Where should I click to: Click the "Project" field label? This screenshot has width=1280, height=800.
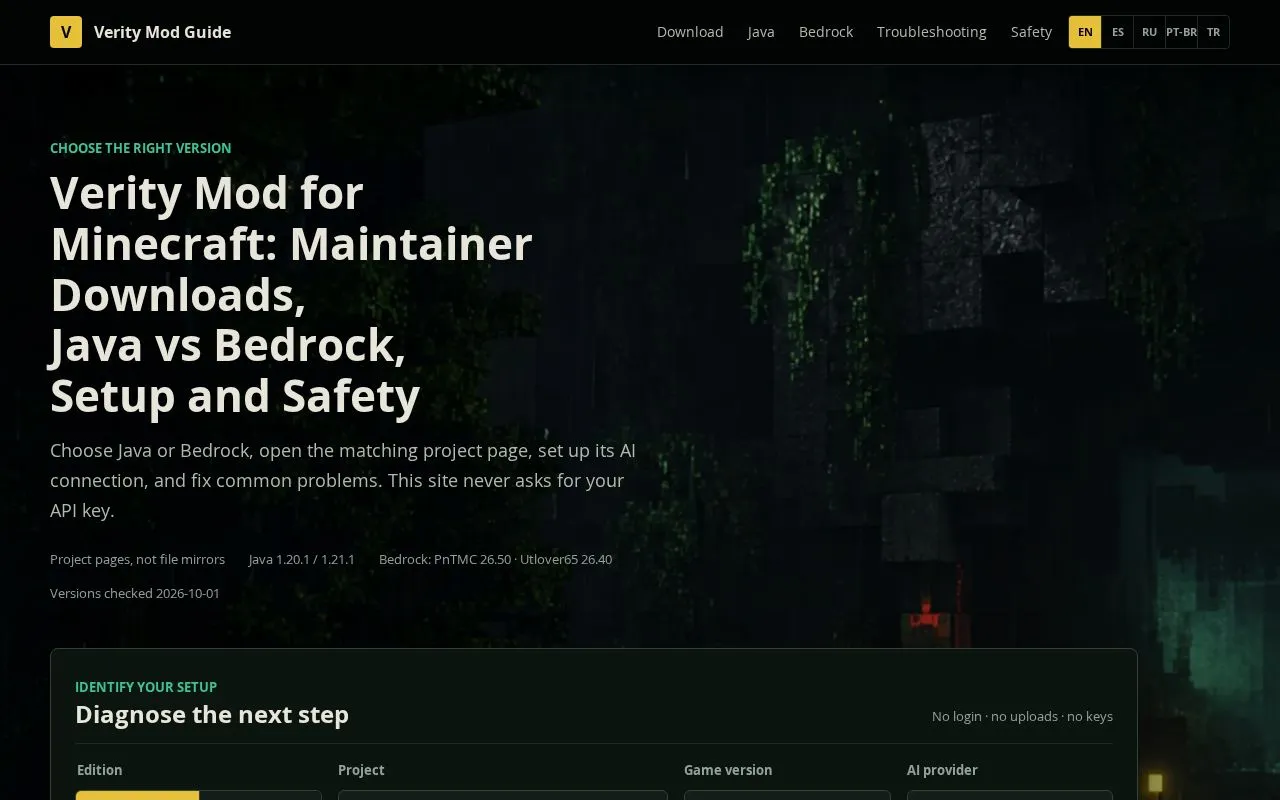click(361, 770)
